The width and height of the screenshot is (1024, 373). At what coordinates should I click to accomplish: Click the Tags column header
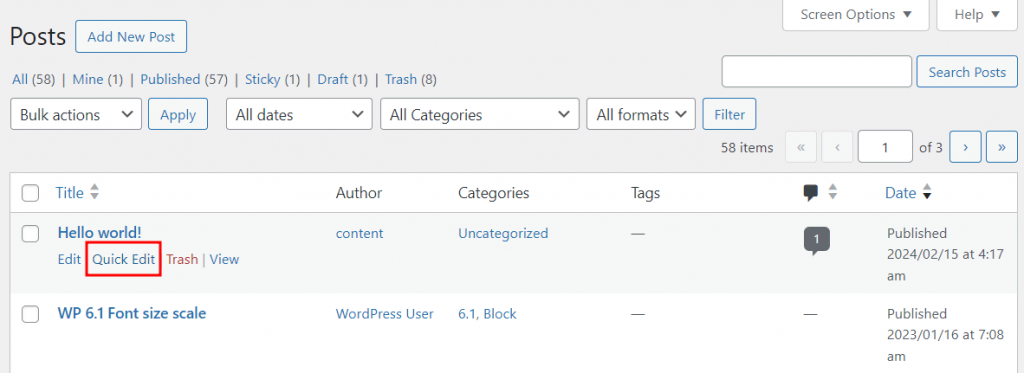pyautogui.click(x=645, y=193)
